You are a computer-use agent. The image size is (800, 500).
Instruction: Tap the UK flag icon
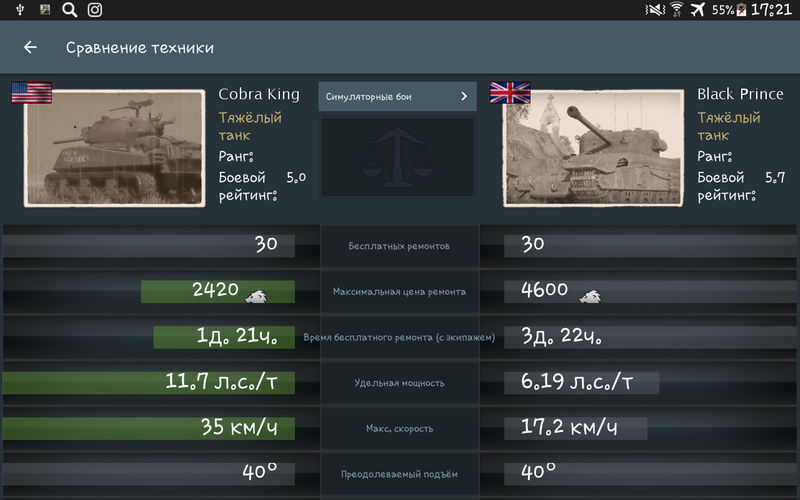tap(510, 93)
